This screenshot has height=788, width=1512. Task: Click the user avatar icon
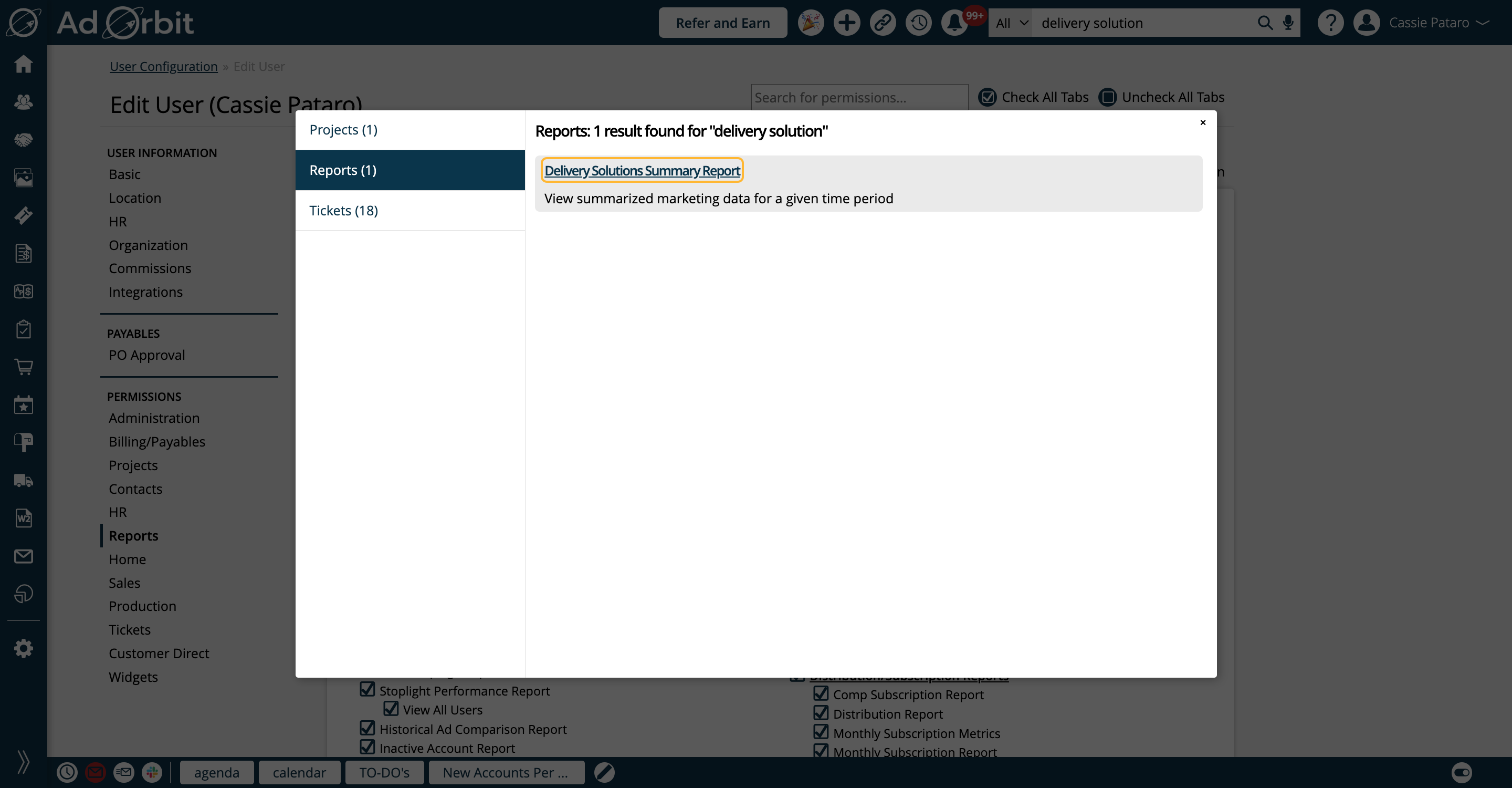(x=1367, y=23)
